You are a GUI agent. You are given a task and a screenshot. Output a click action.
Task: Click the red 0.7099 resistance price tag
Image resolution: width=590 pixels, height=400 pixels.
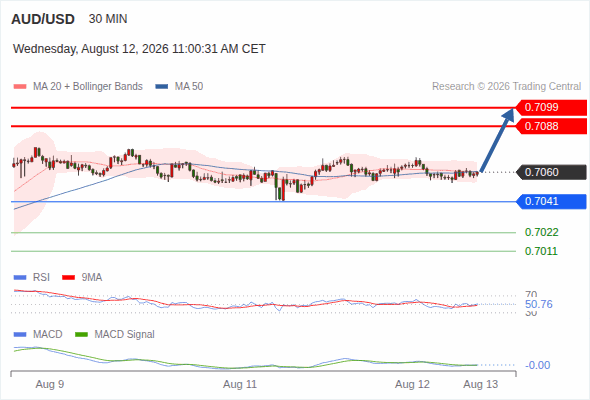551,108
